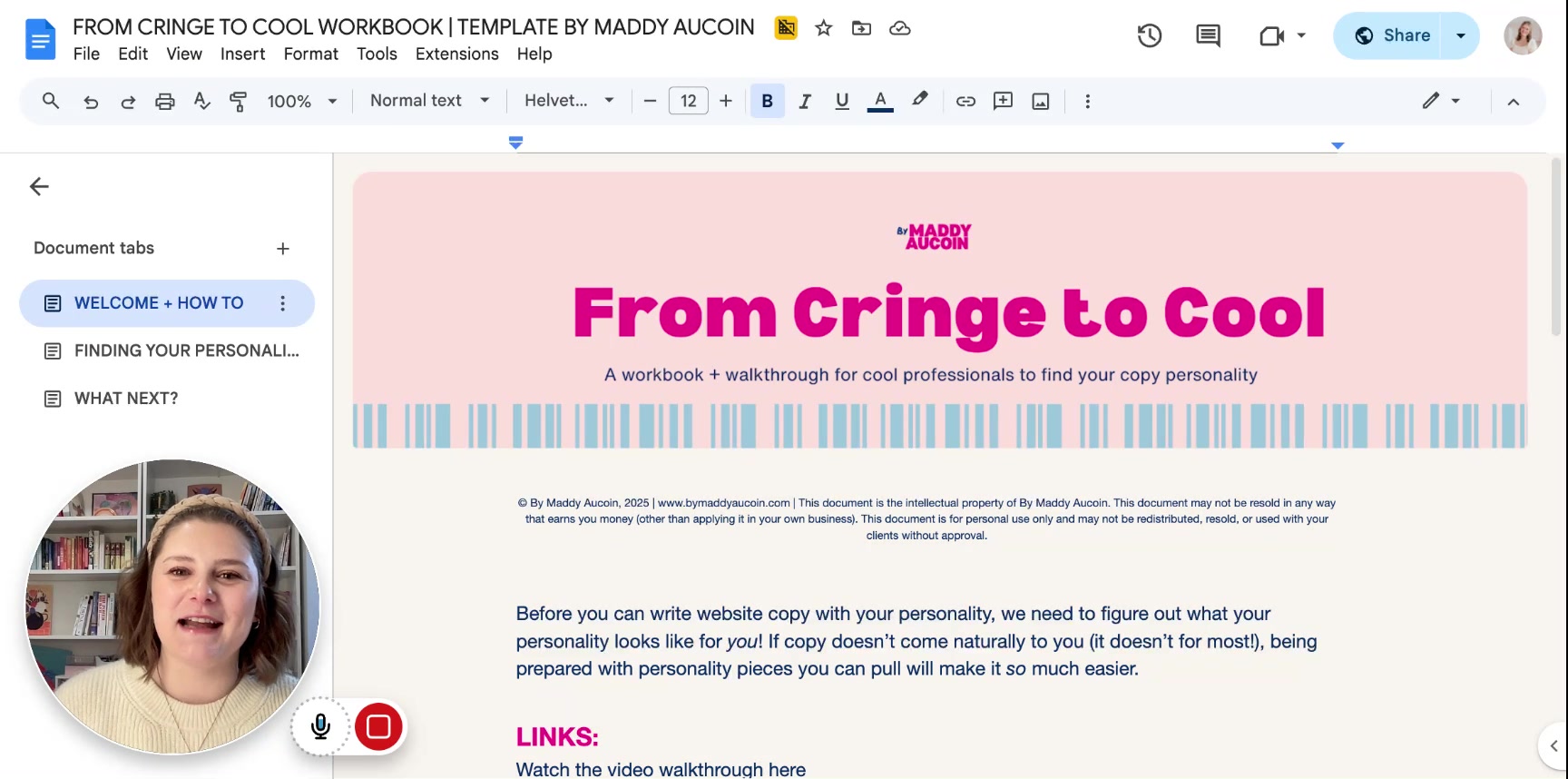Click the font size input field

coord(688,102)
